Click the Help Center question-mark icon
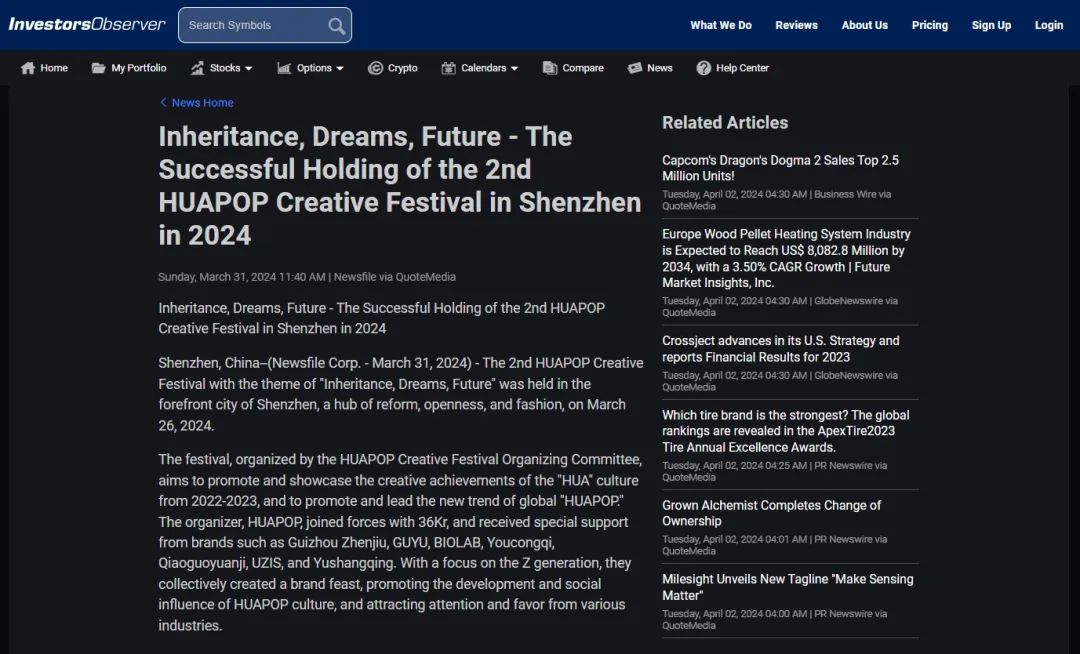This screenshot has width=1080, height=654. coord(703,67)
